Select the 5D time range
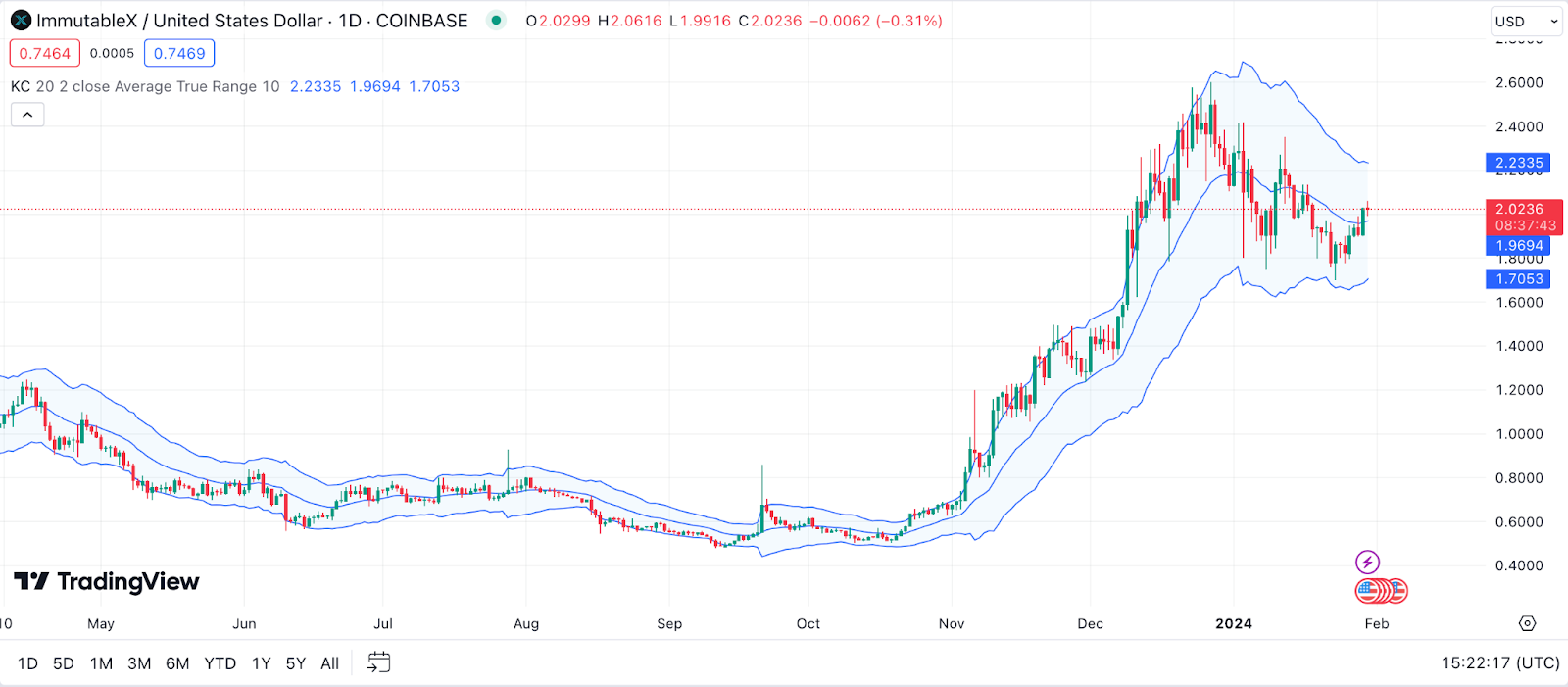Image resolution: width=1568 pixels, height=687 pixels. click(64, 663)
